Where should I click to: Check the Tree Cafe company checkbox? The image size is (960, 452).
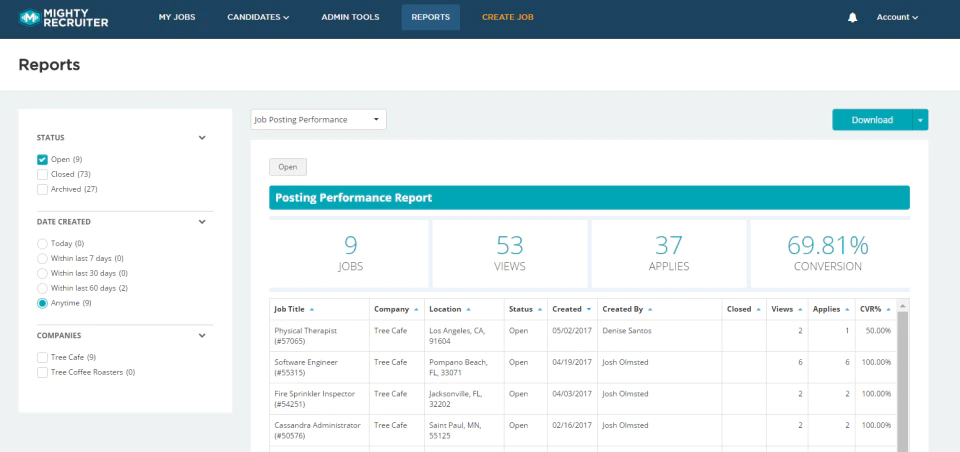coord(42,358)
